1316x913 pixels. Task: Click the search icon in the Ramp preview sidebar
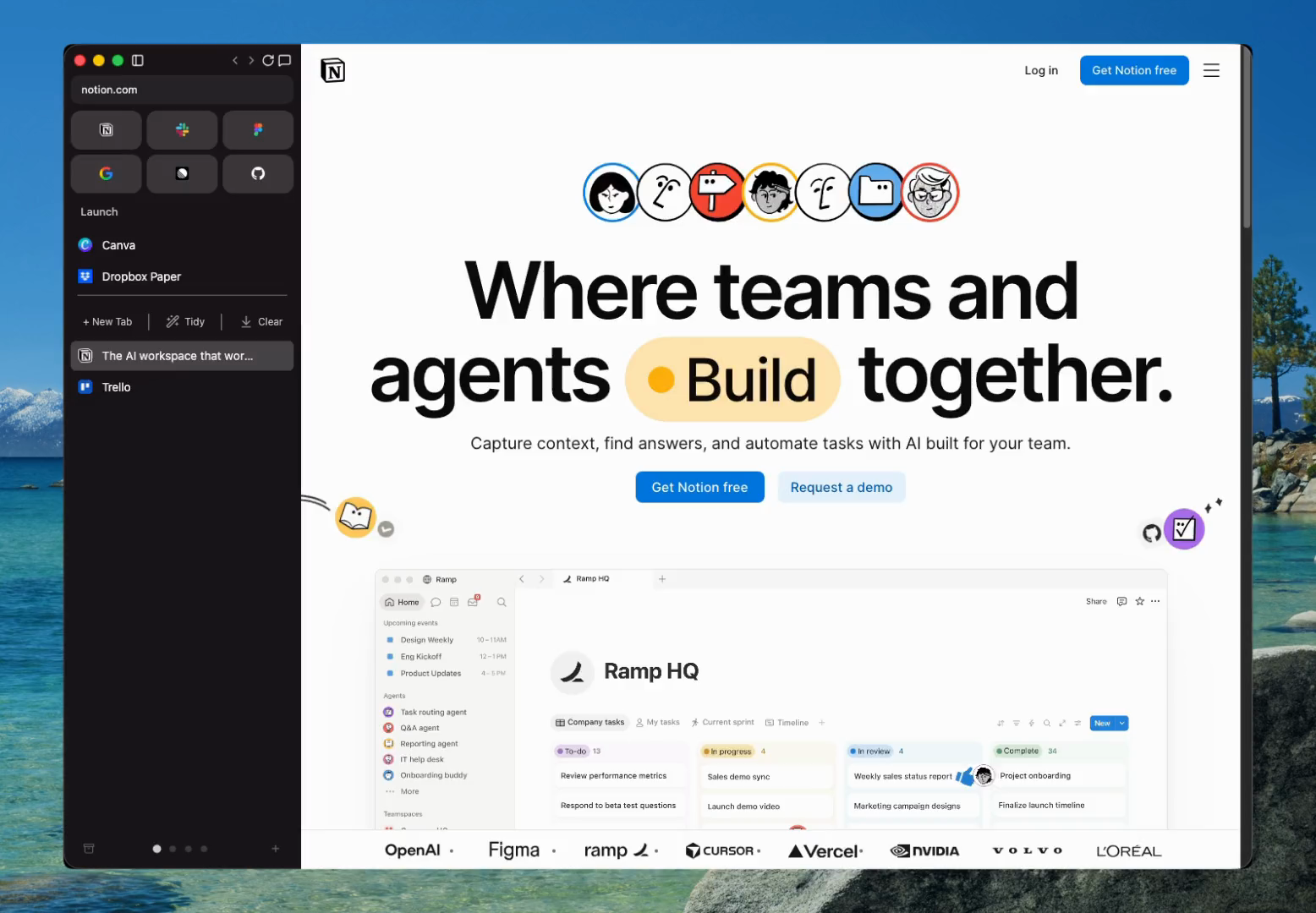click(502, 603)
